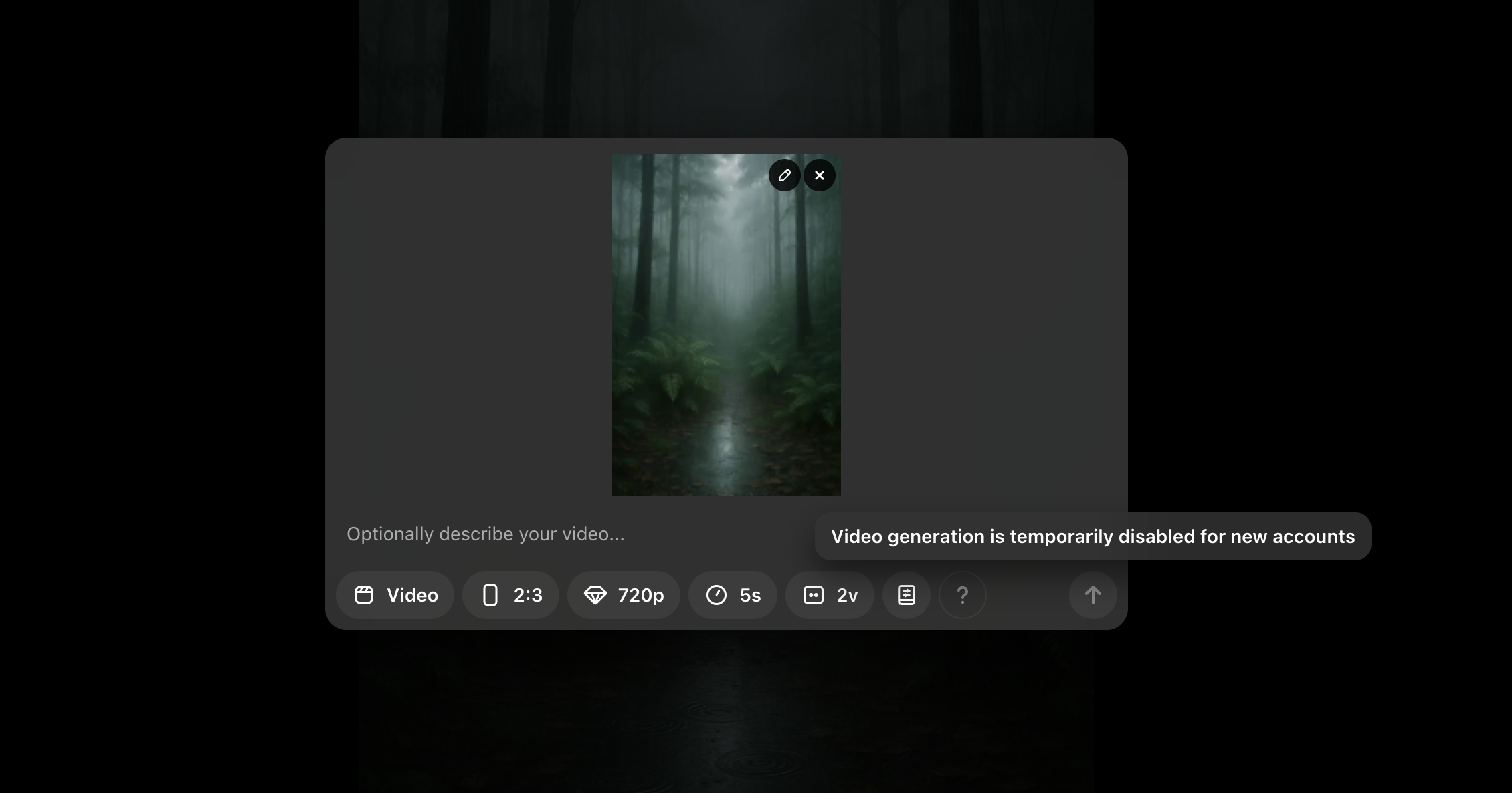Click the misty forest image thumbnail
Screen dimensions: 1512x793
point(726,334)
